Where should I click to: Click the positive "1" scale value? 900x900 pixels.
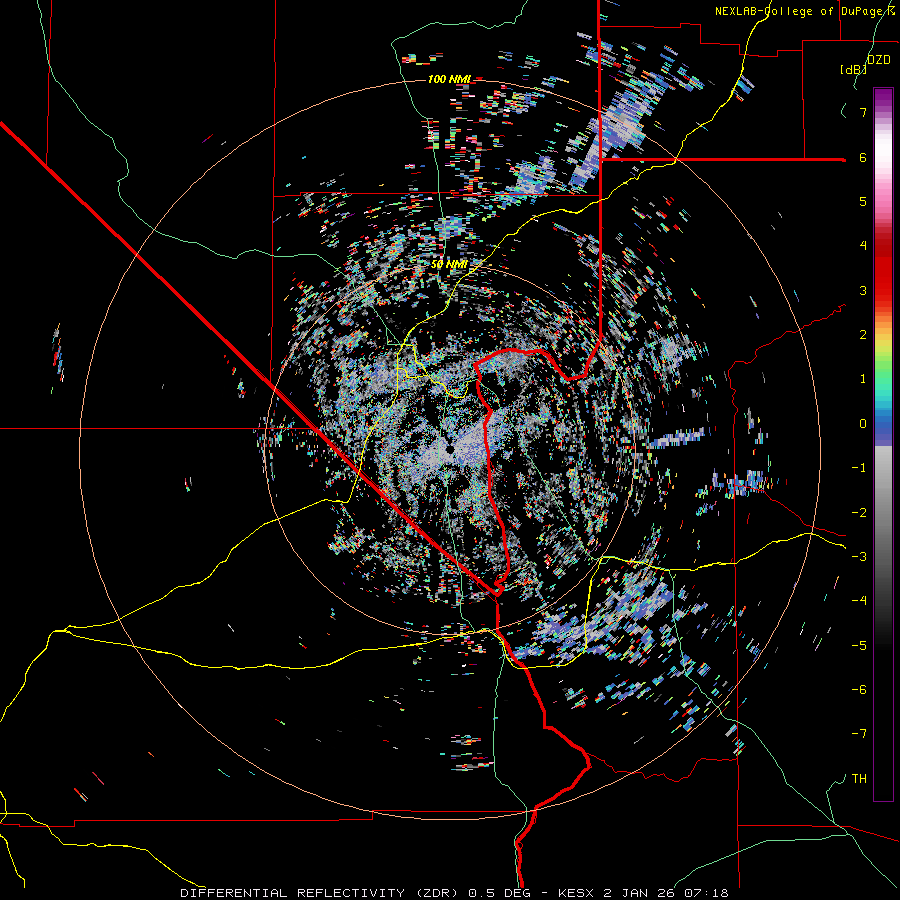(x=863, y=379)
